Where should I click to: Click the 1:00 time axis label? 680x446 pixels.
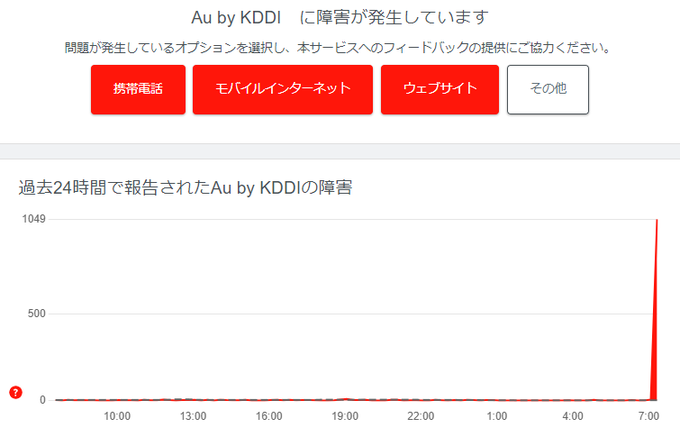pos(497,416)
